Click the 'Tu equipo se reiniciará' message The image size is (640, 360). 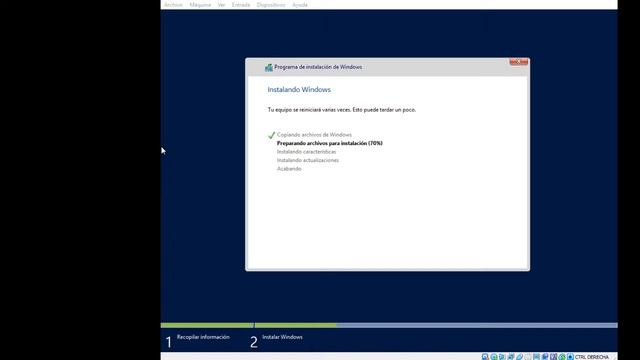pyautogui.click(x=342, y=110)
